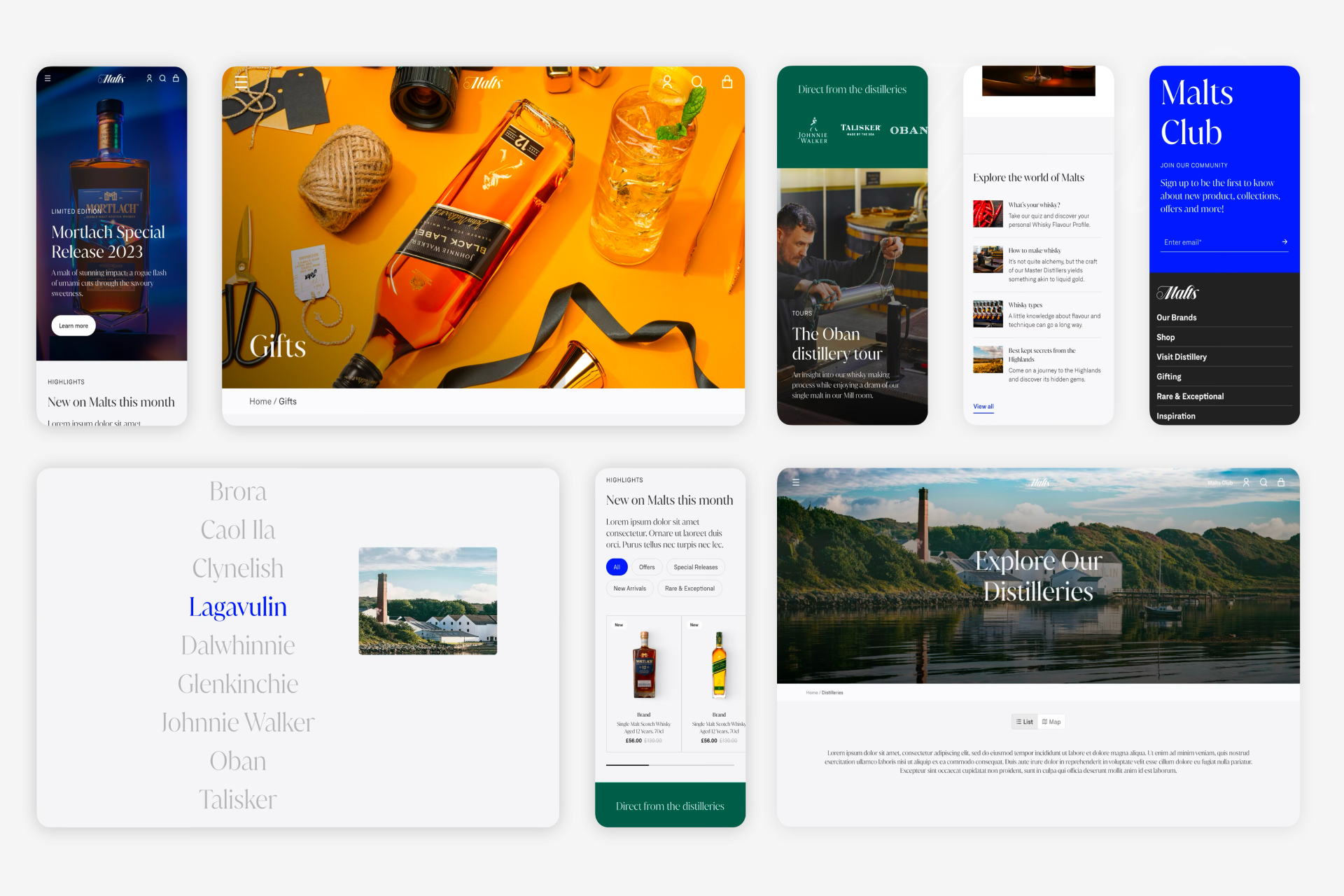This screenshot has height=896, width=1344.
Task: Select Rare & Exceptional filter chip
Action: (689, 589)
